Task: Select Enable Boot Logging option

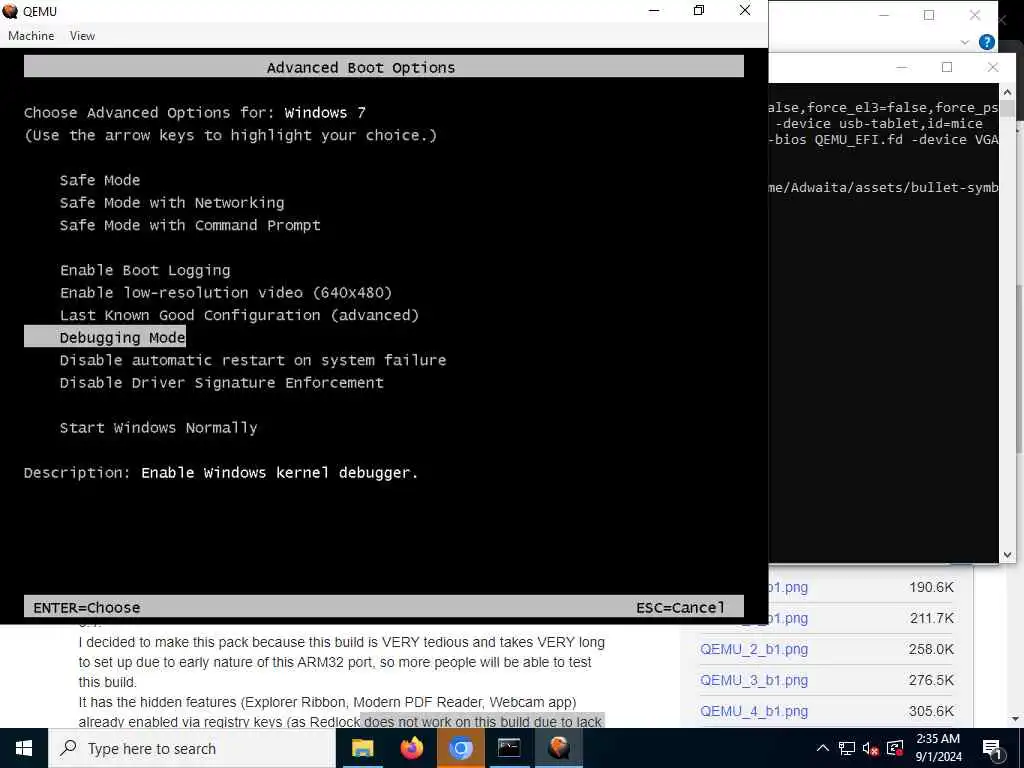Action: coord(145,270)
